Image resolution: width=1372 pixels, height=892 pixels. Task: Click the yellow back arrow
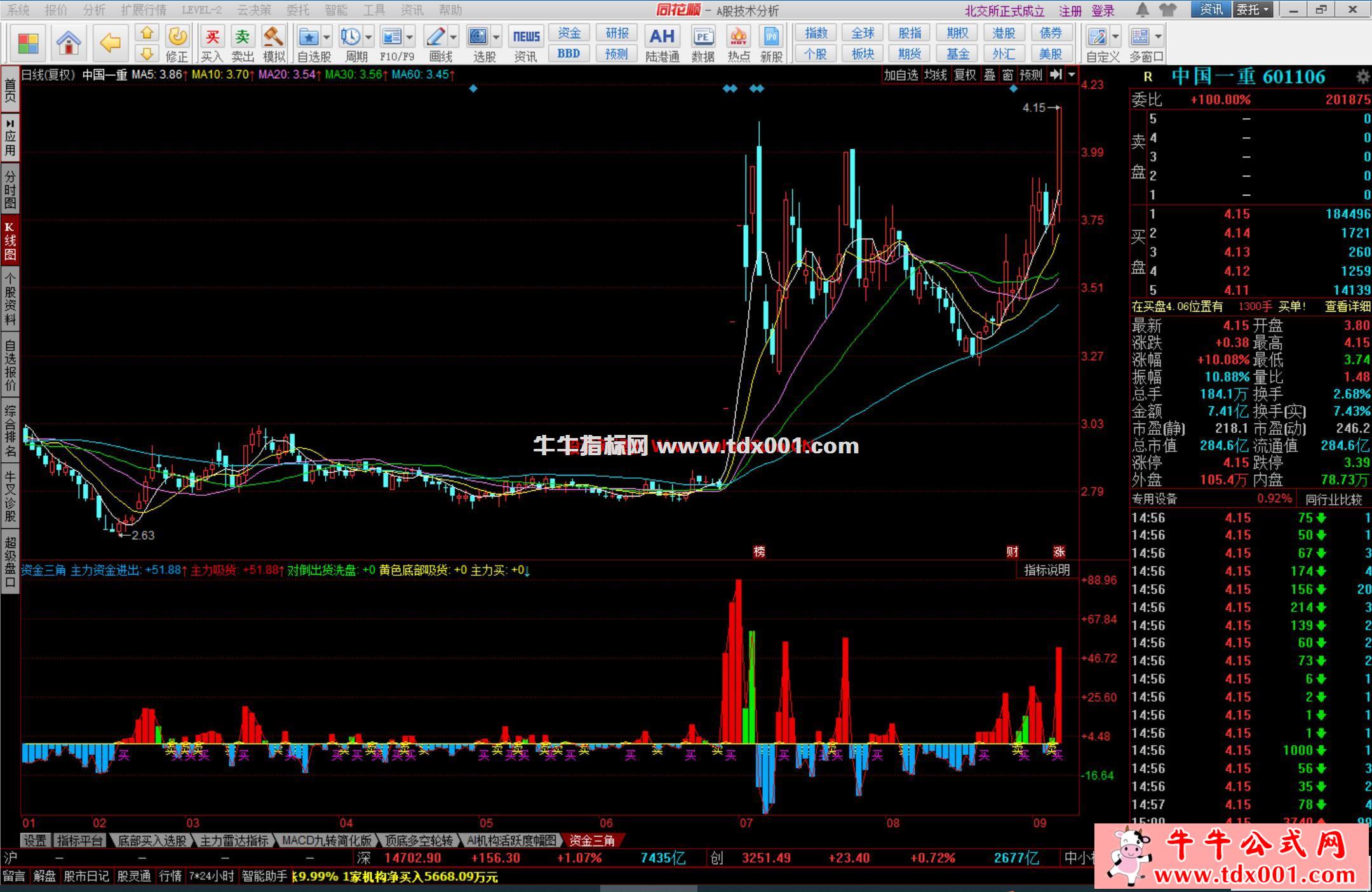coord(111,43)
